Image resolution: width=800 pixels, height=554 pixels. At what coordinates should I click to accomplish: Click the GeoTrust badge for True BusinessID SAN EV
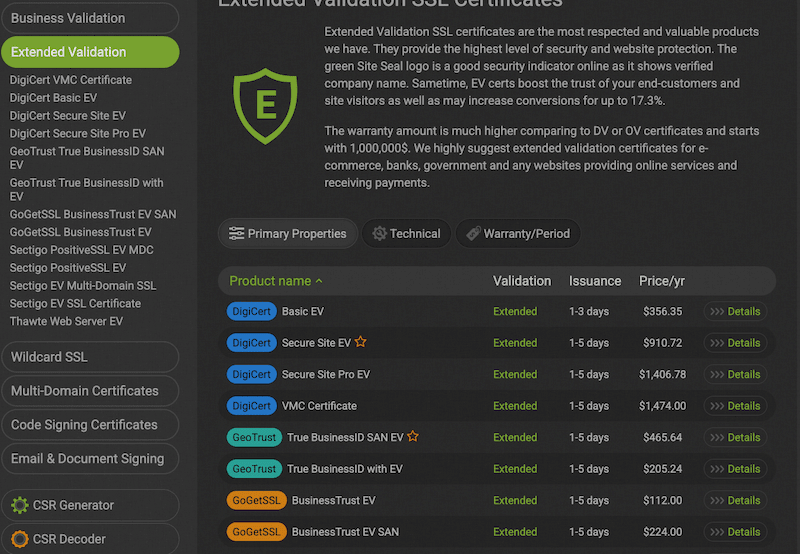point(254,437)
